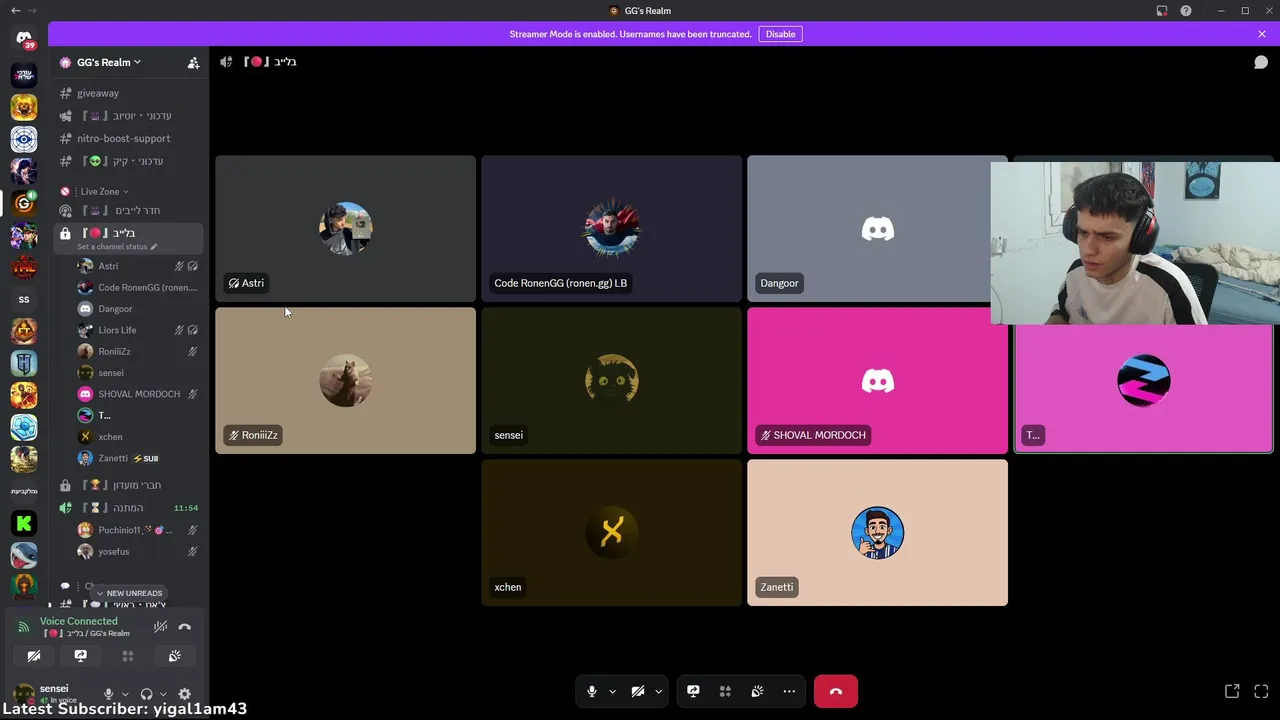Focus the Code RonenGG video tile

point(612,228)
